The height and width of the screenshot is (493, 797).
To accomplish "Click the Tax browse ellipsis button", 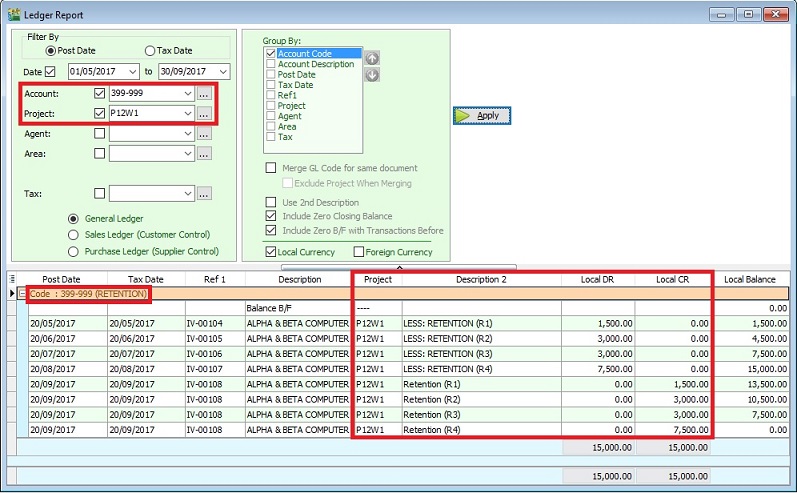I will click(x=204, y=194).
